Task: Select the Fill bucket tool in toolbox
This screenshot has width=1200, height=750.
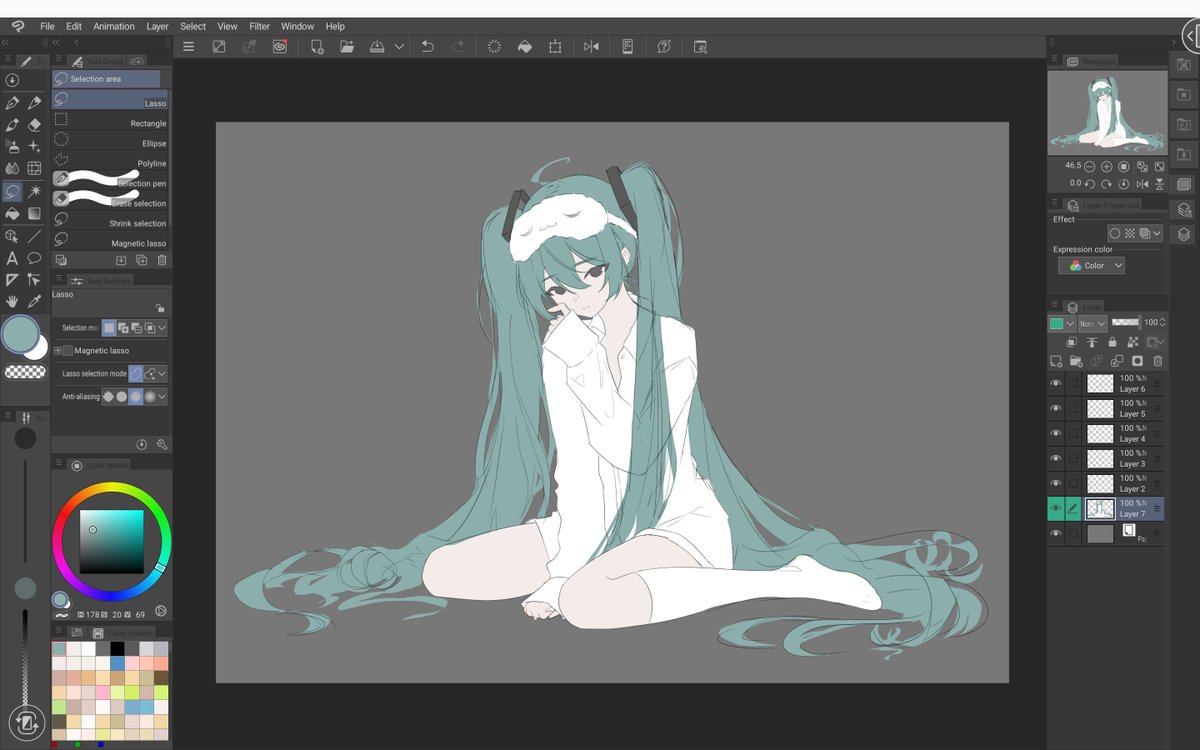Action: pyautogui.click(x=13, y=213)
